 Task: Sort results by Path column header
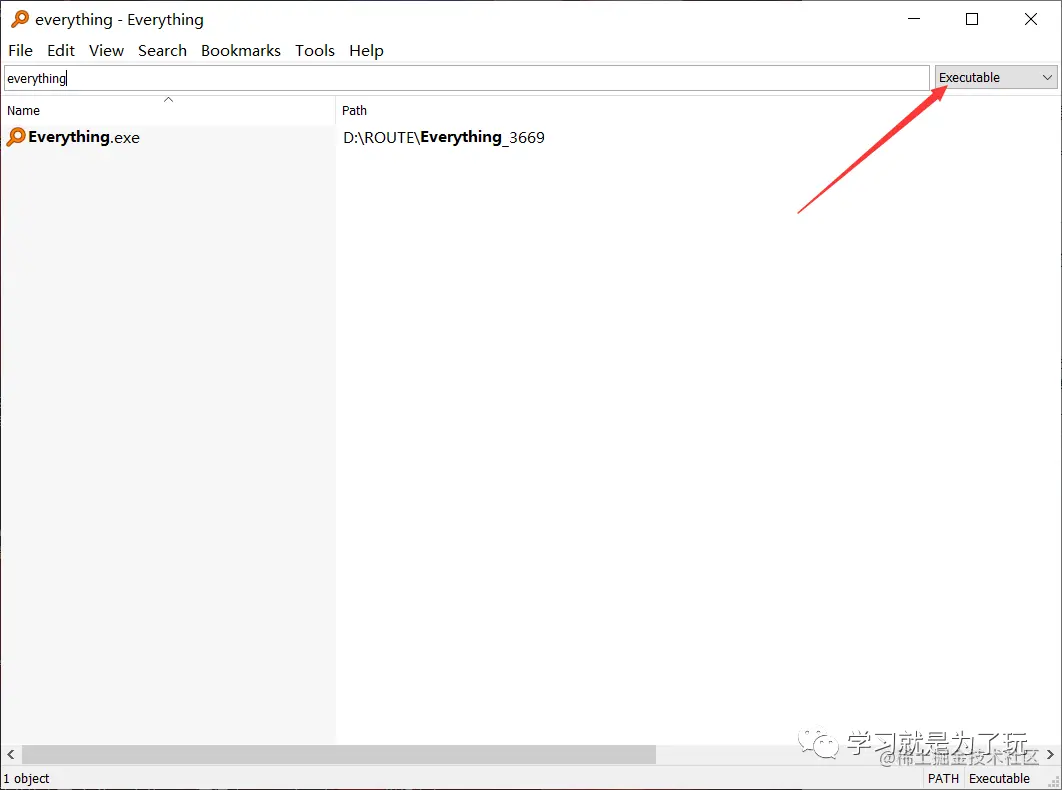698,110
